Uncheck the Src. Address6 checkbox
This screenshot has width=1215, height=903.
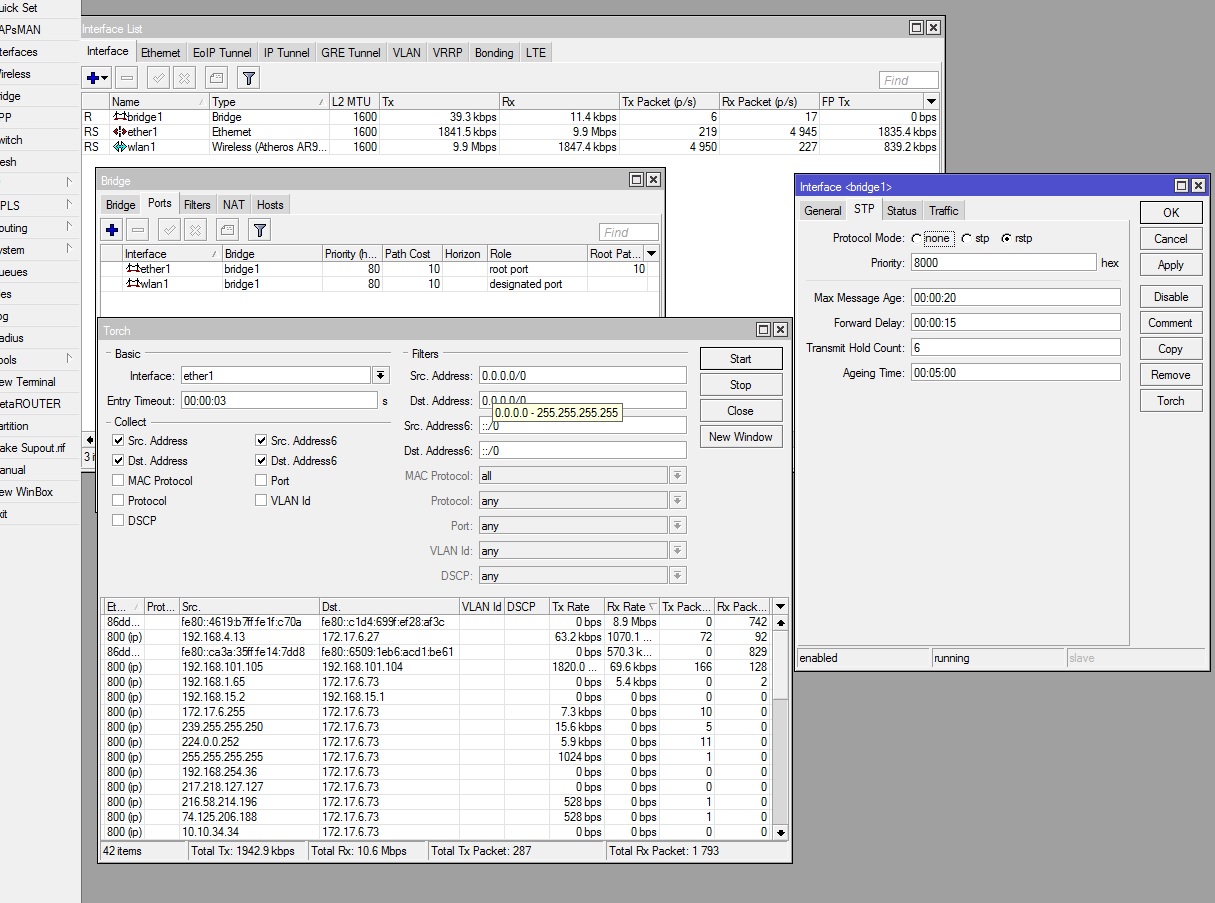click(x=261, y=441)
